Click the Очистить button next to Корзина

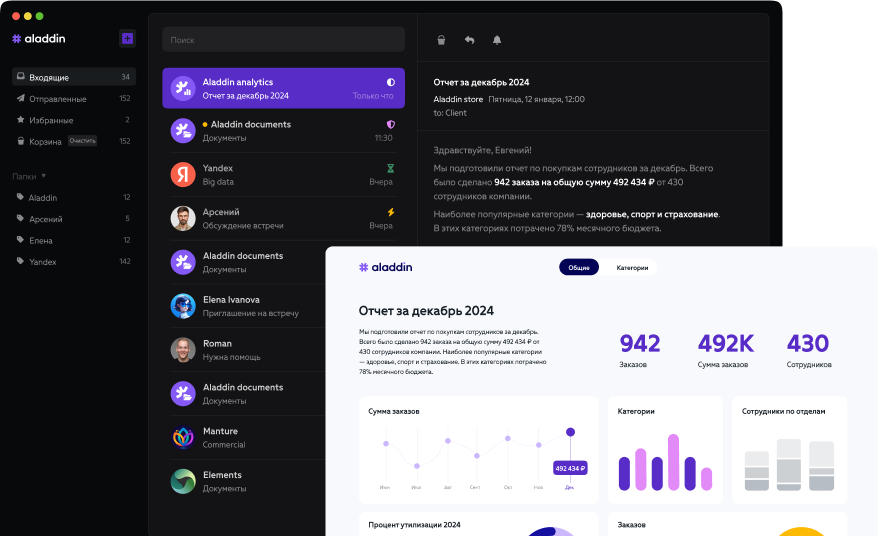[x=82, y=141]
